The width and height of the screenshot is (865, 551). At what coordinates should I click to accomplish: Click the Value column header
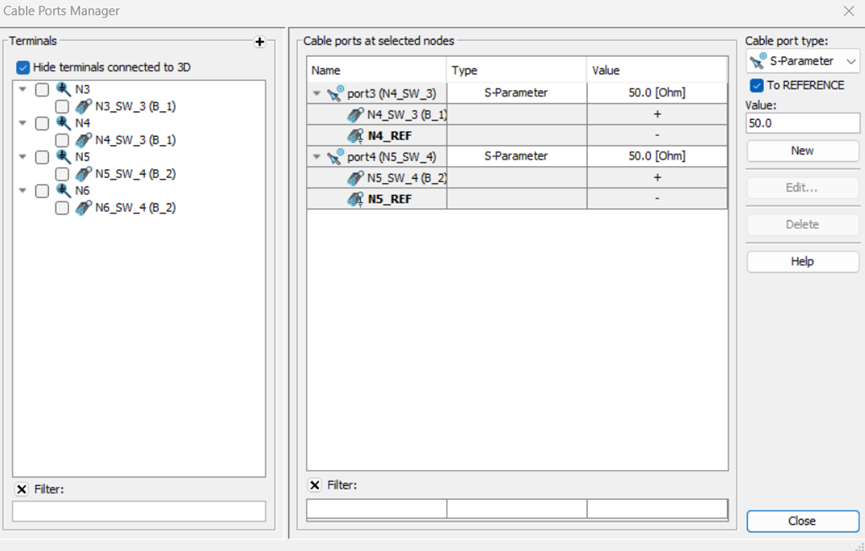pos(655,70)
